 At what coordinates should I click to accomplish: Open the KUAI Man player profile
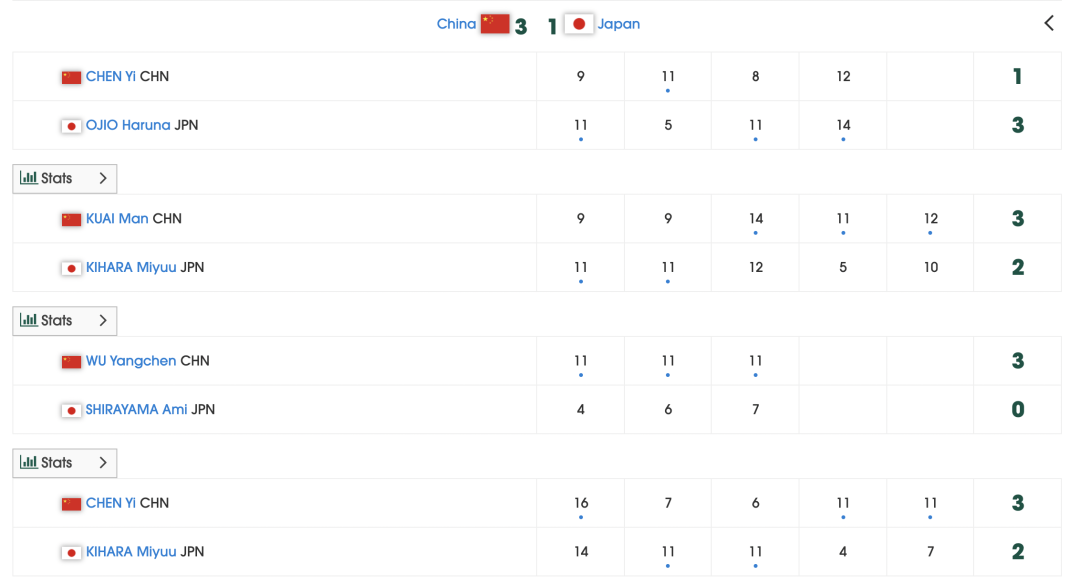(116, 218)
